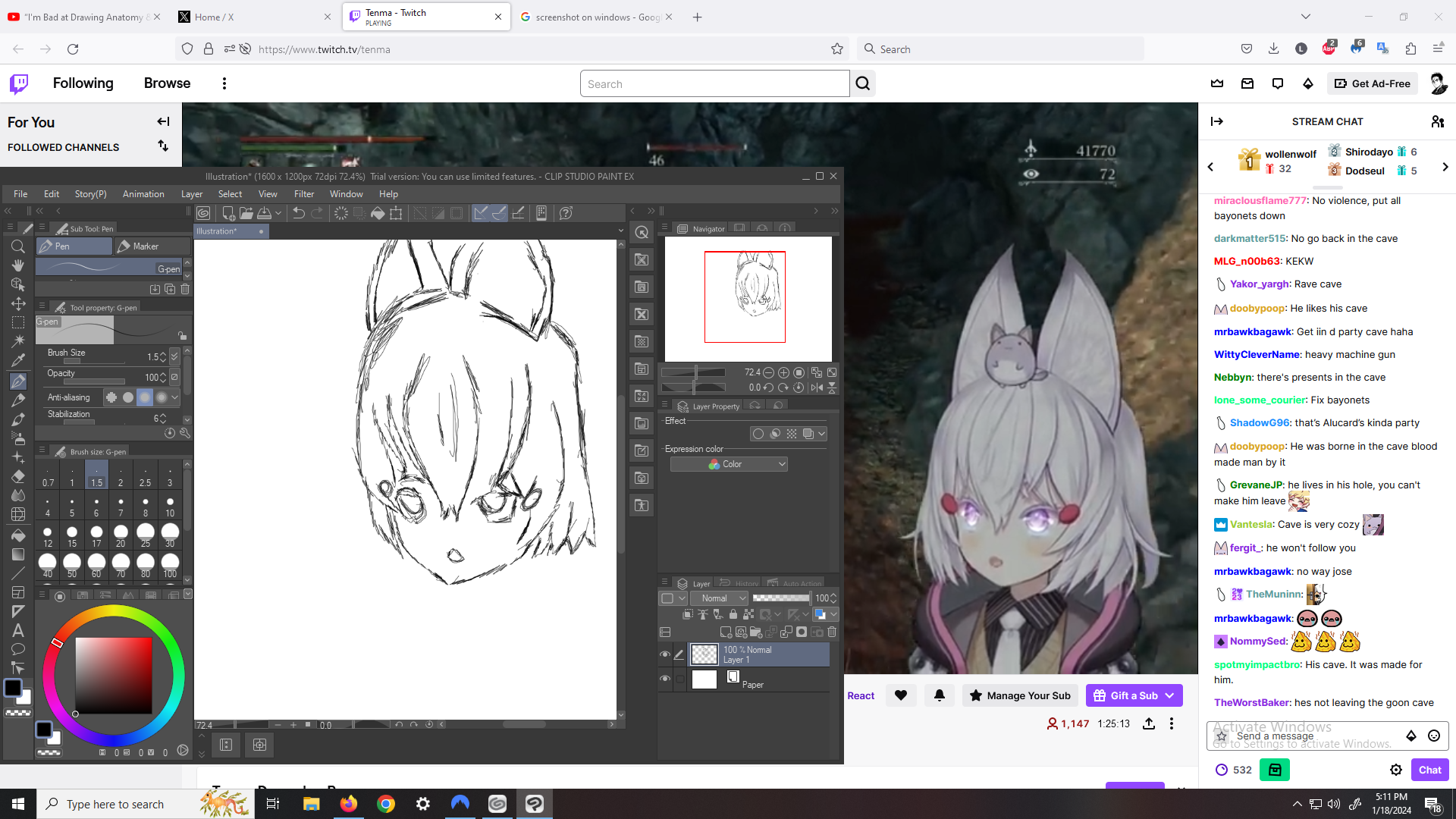Open the layer color dropdown arrow

tap(834, 614)
